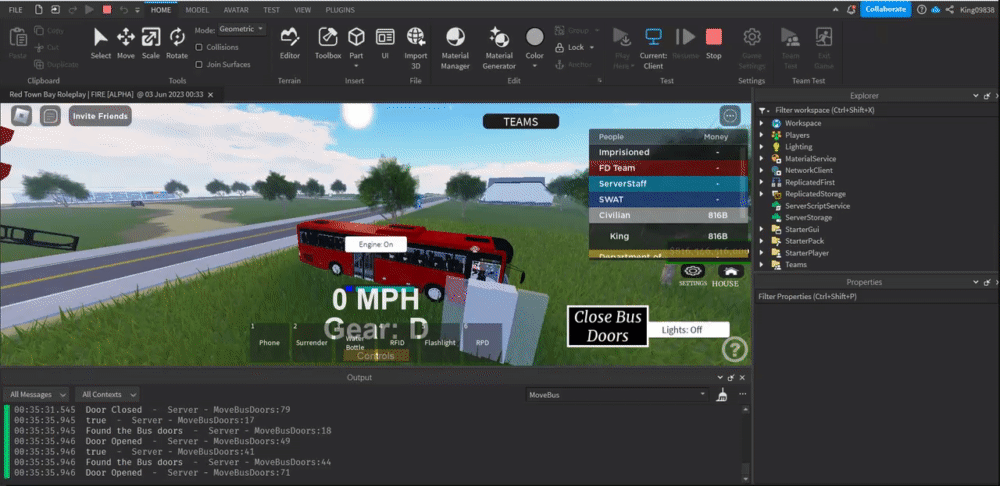Expand the Teams tree node

tap(761, 265)
